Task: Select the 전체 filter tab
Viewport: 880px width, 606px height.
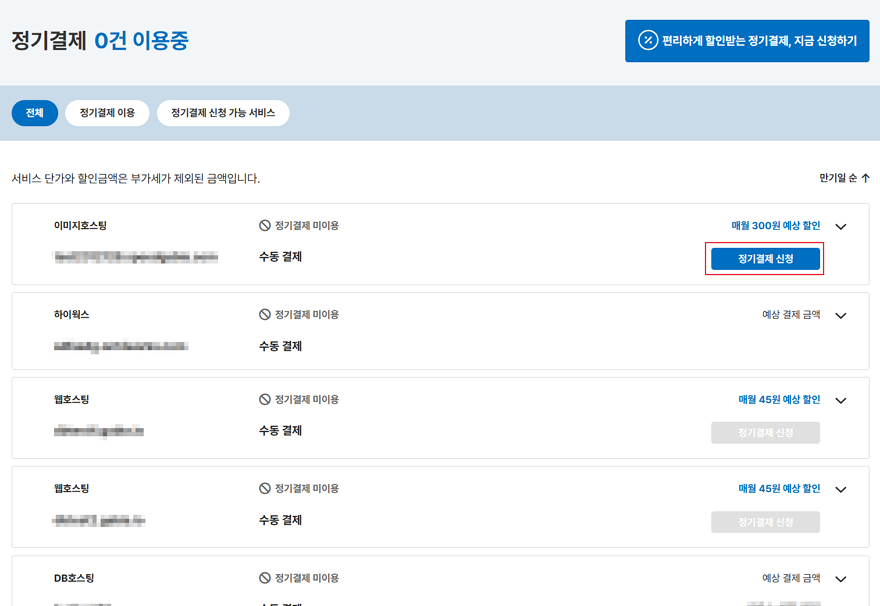Action: 35,113
